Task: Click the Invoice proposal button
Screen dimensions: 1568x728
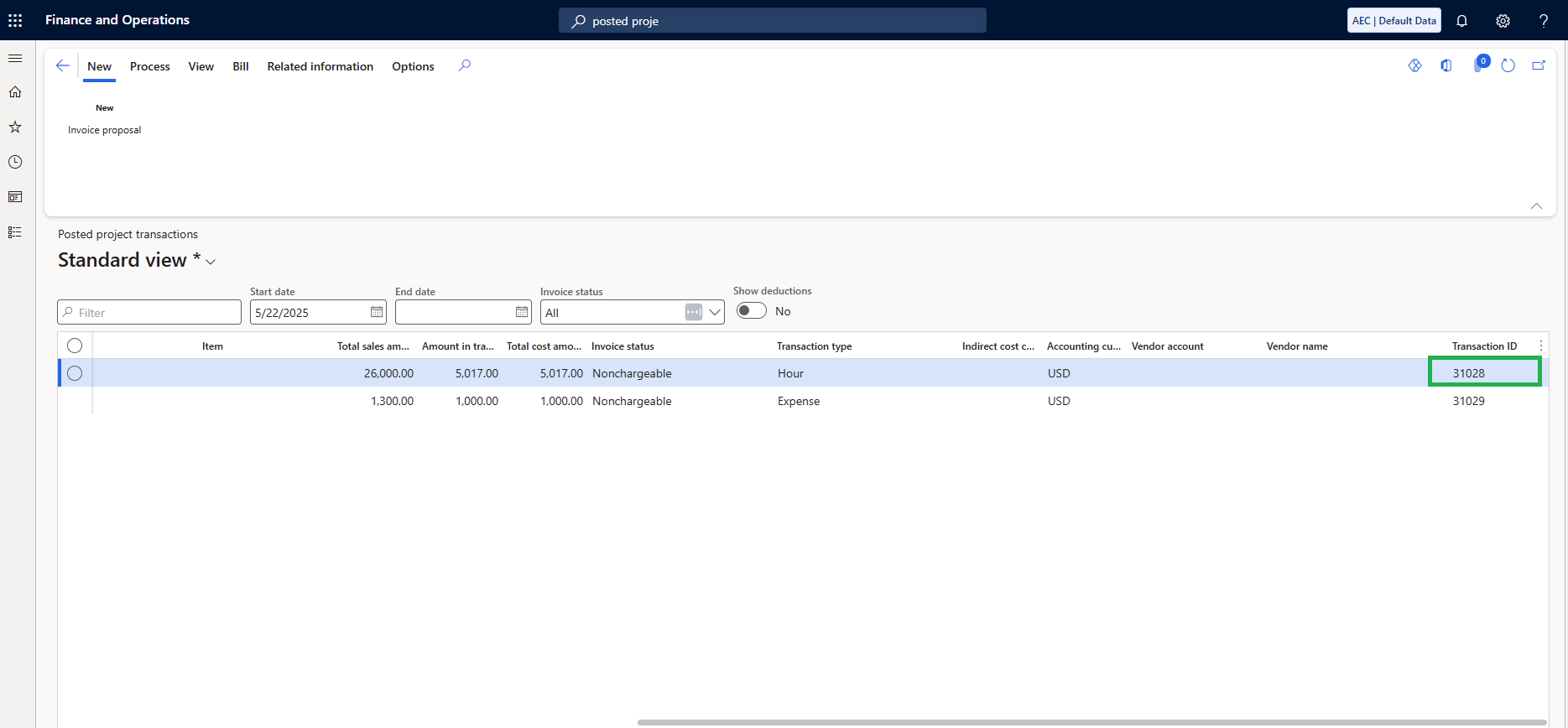Action: [105, 130]
